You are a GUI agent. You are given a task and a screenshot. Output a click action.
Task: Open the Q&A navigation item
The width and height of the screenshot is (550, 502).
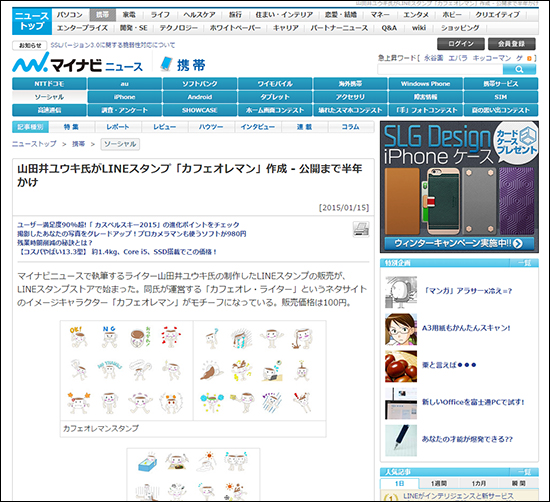coord(389,28)
